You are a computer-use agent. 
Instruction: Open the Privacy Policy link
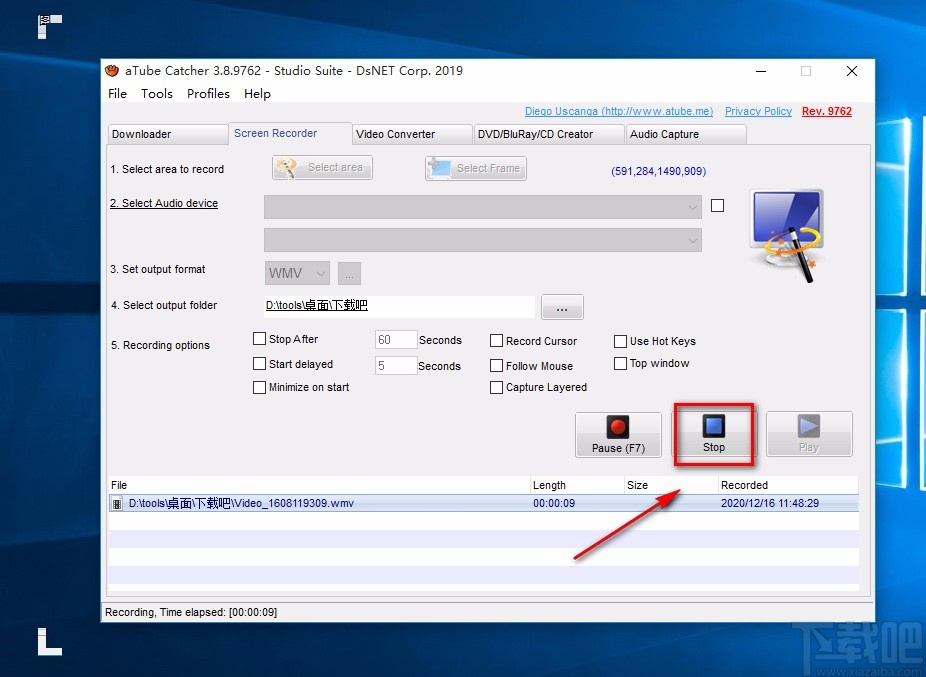757,112
